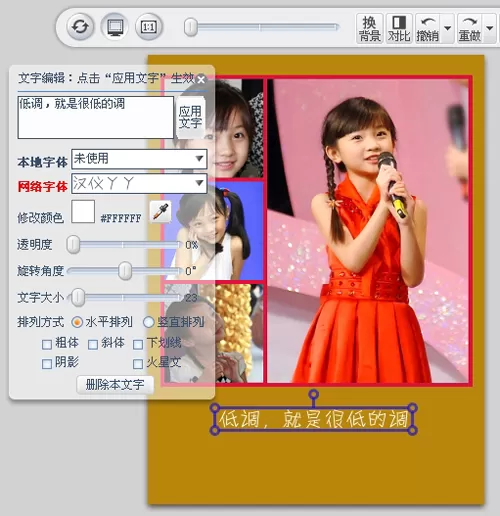Click the white color swatch for 修改颜色

pyautogui.click(x=83, y=211)
